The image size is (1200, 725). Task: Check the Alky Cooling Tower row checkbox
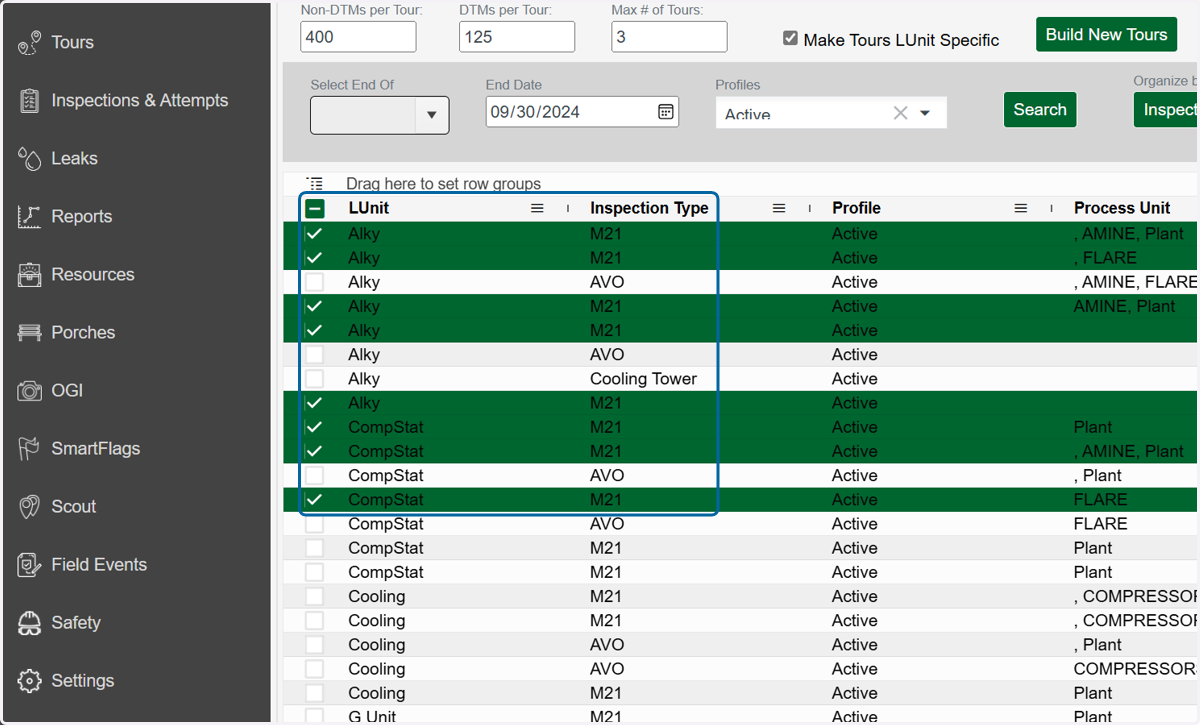[x=315, y=379]
